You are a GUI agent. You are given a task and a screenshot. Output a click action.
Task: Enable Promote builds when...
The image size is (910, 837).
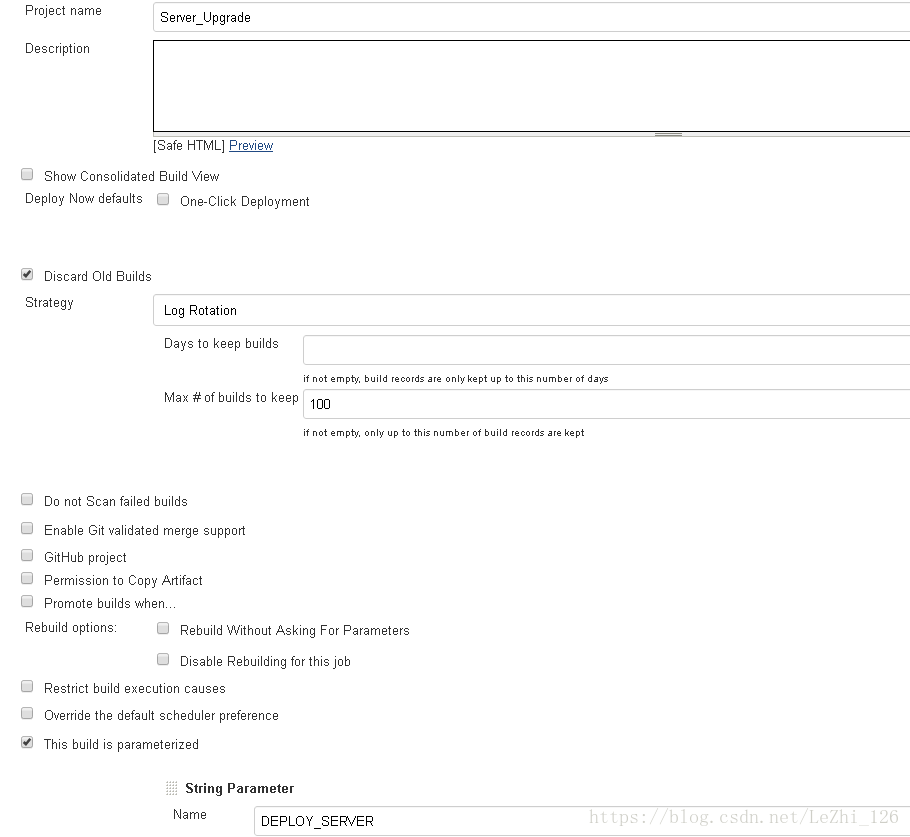pyautogui.click(x=27, y=601)
